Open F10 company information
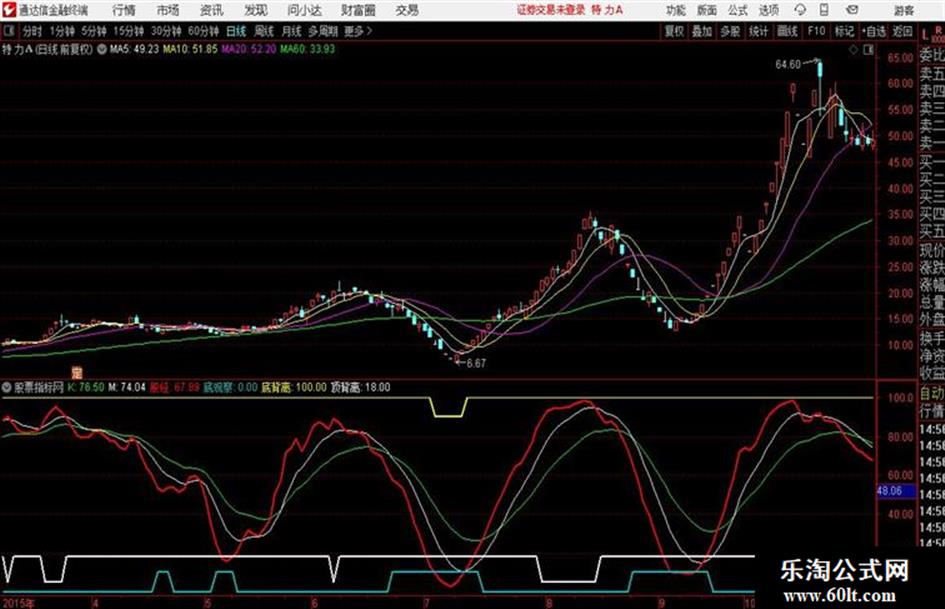 pyautogui.click(x=816, y=31)
